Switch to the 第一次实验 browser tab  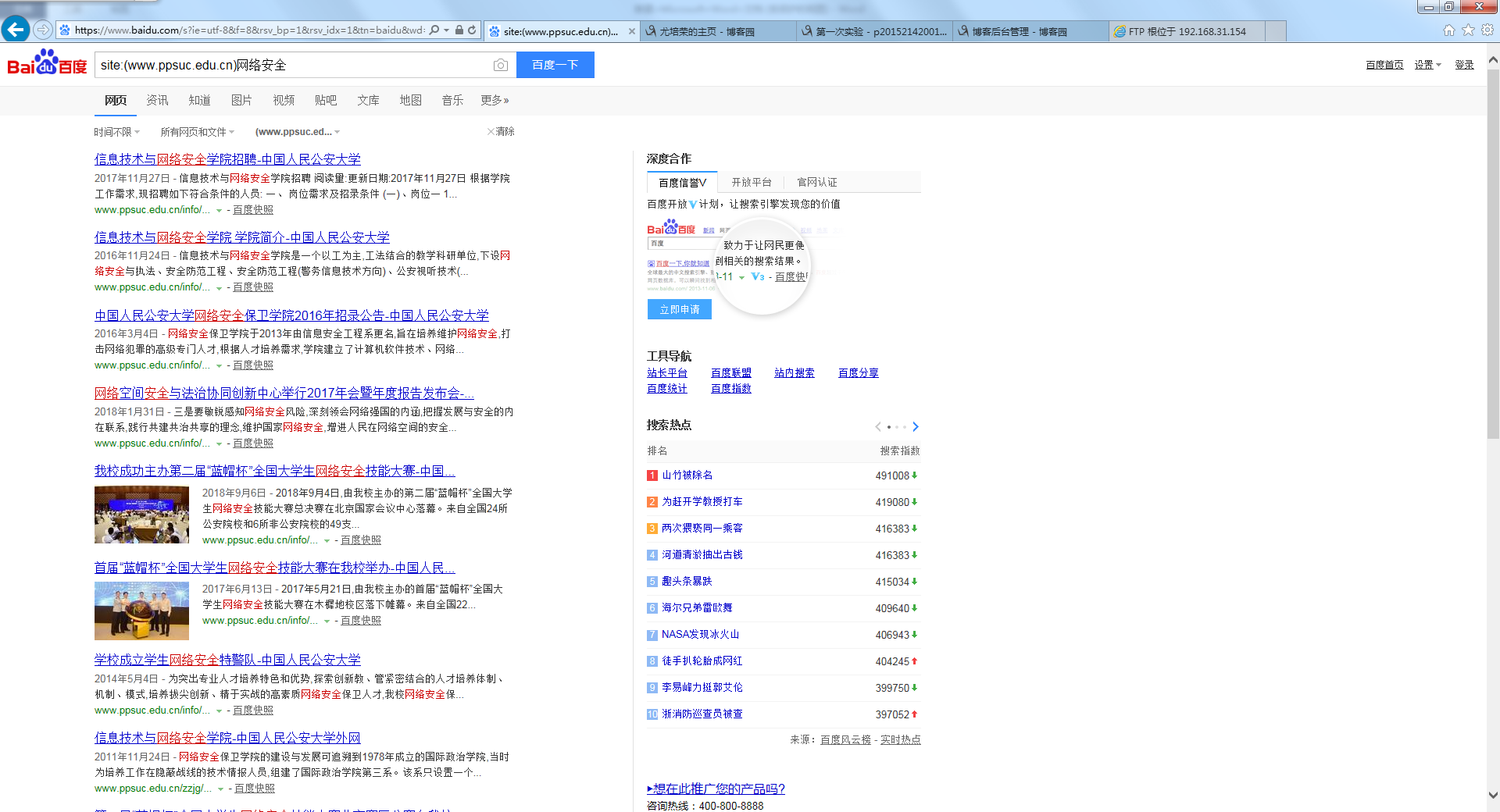point(875,31)
